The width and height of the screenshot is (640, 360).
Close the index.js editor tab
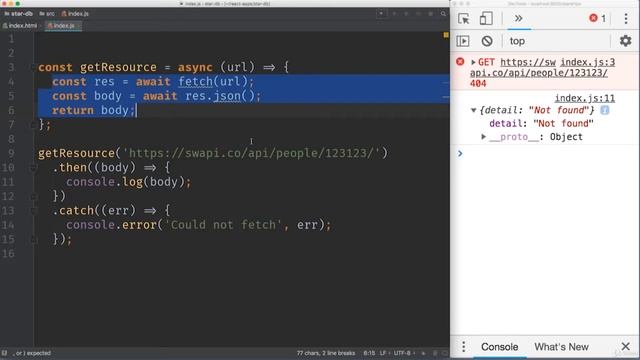[78, 26]
